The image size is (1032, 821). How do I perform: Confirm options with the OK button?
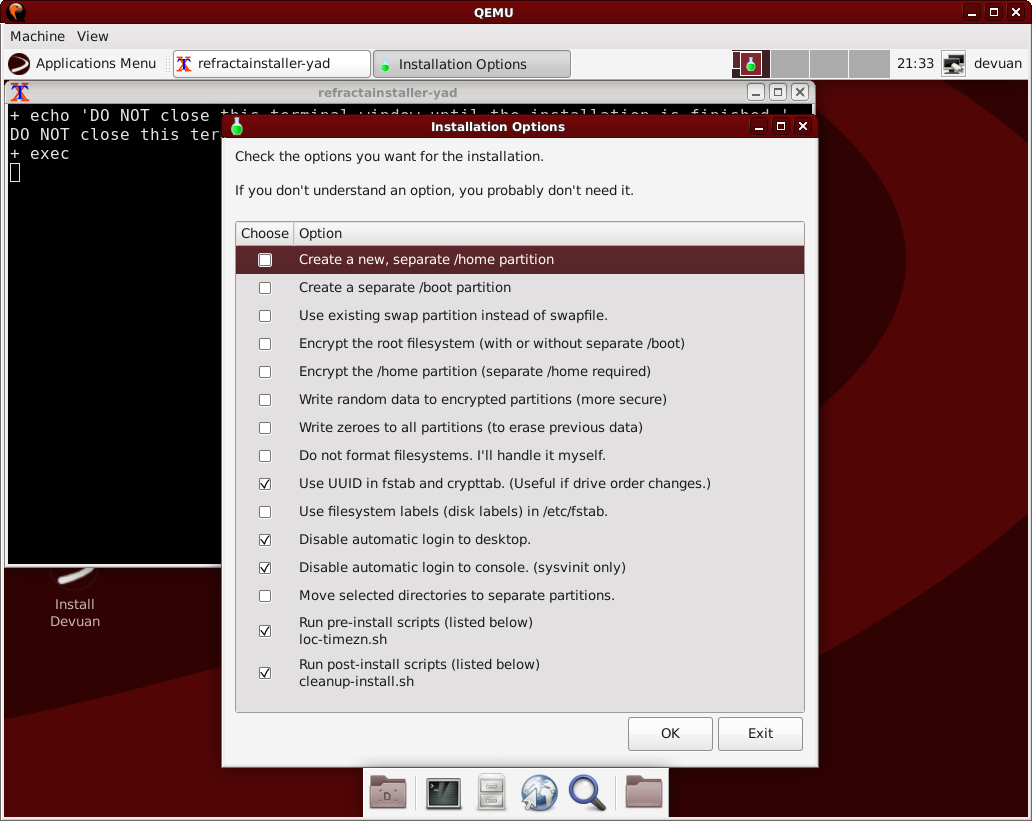tap(670, 733)
